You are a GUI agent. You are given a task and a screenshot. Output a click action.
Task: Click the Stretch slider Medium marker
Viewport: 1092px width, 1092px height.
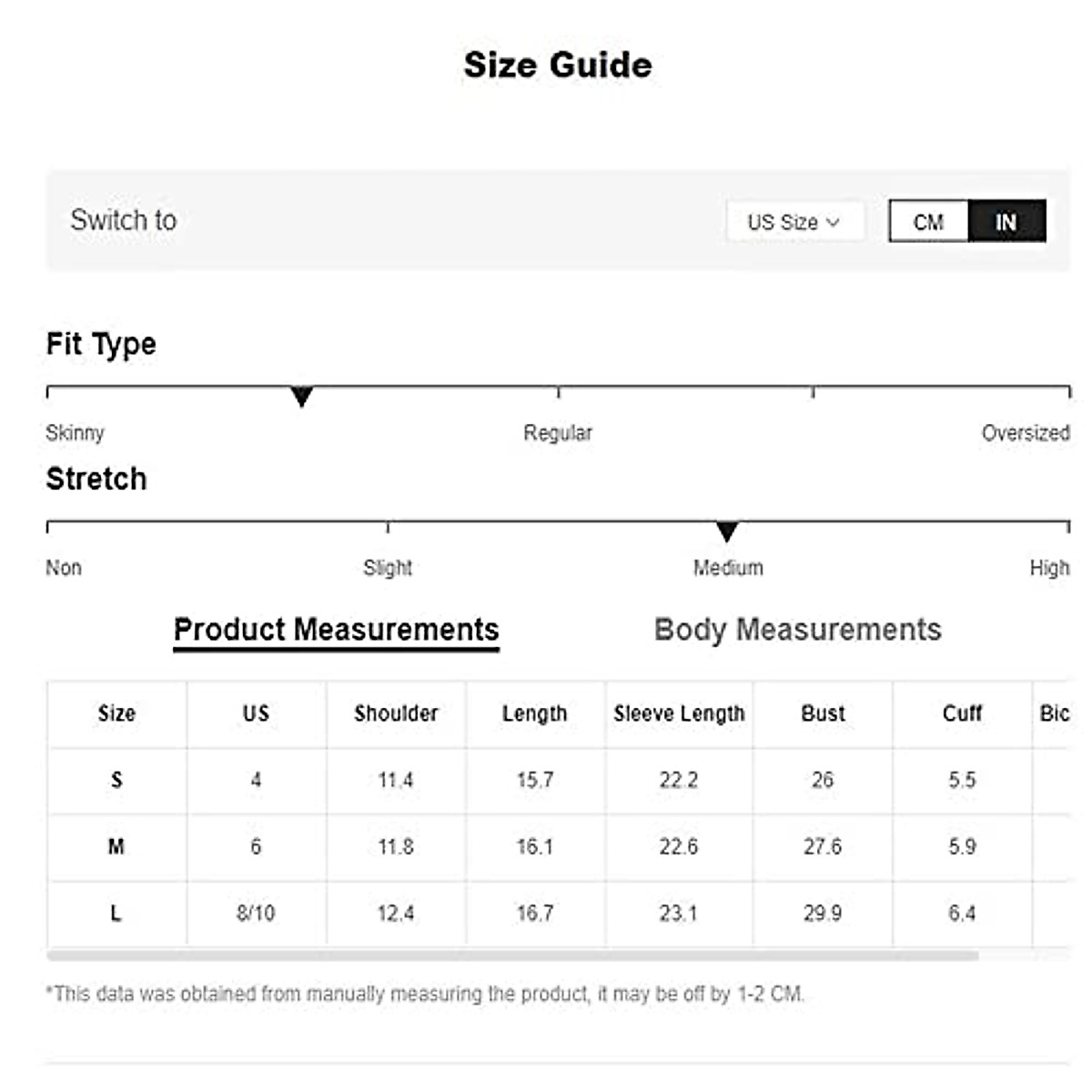click(x=726, y=531)
